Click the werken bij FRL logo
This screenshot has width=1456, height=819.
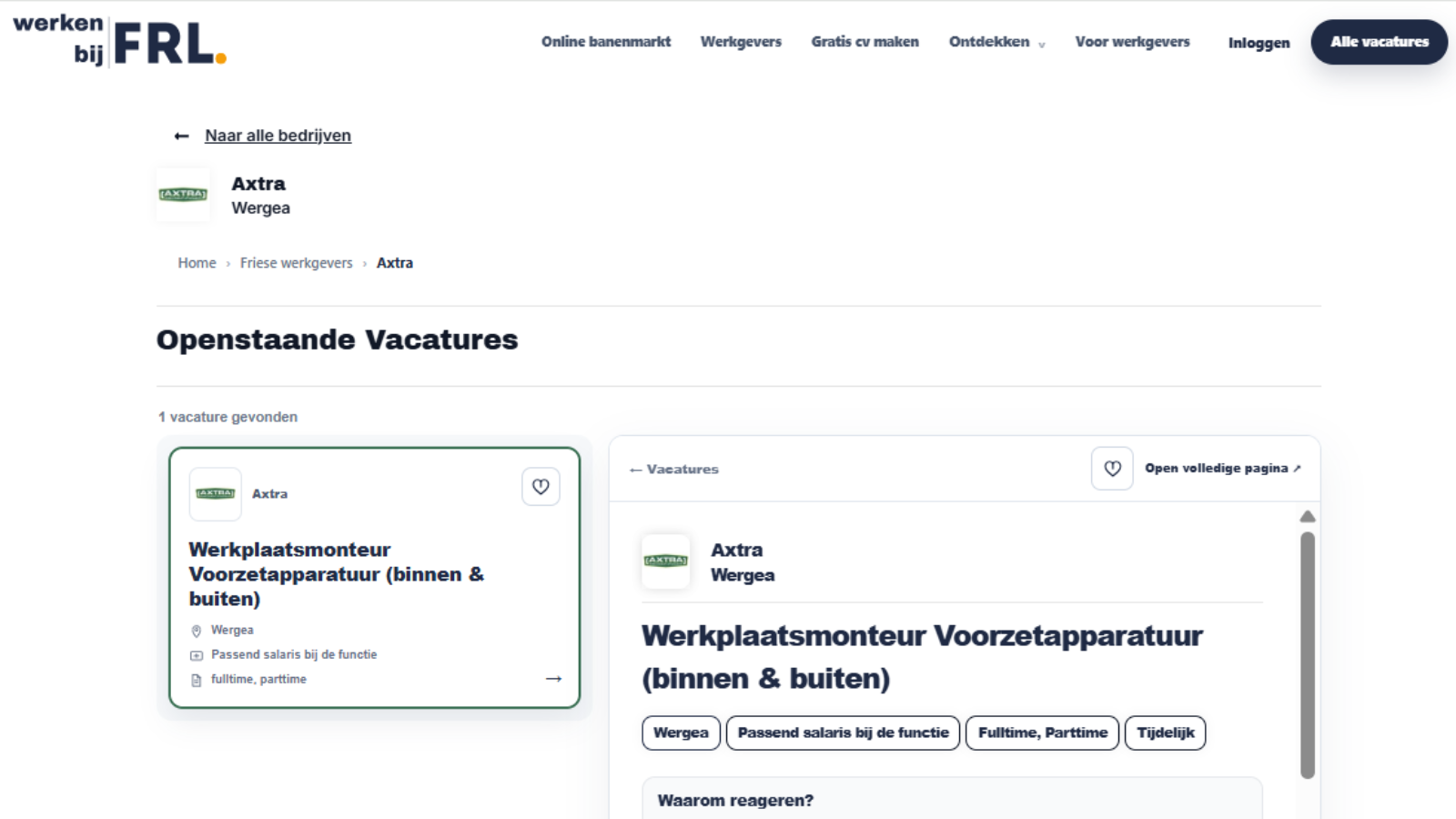tap(119, 41)
